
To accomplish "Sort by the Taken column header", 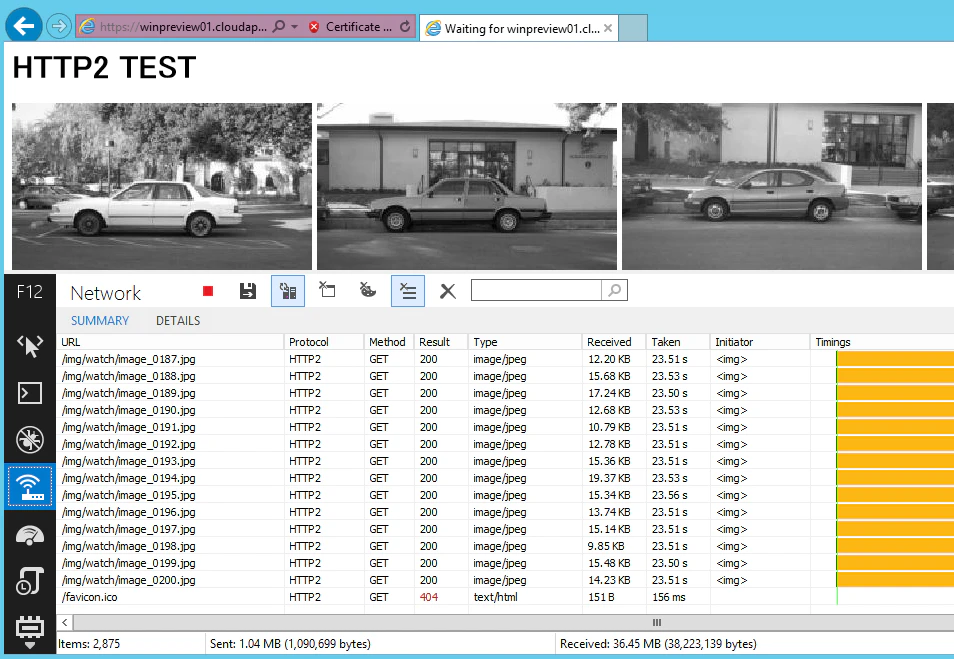I will click(678, 342).
